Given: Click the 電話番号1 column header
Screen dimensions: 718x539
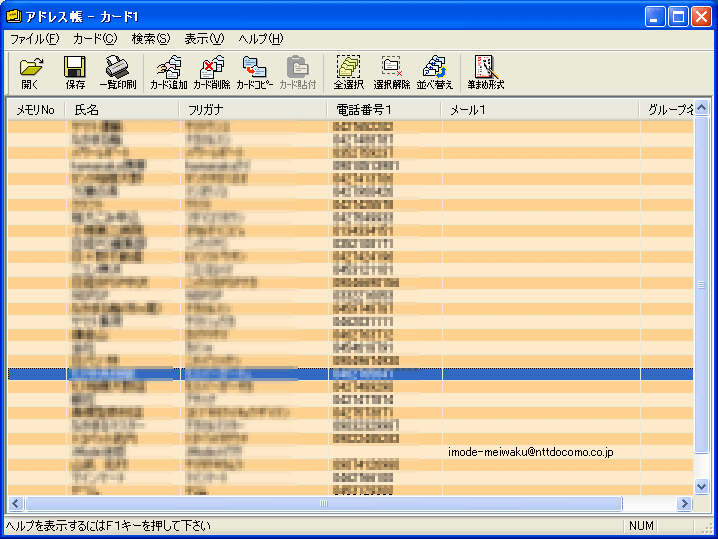Looking at the screenshot, I should coord(383,109).
